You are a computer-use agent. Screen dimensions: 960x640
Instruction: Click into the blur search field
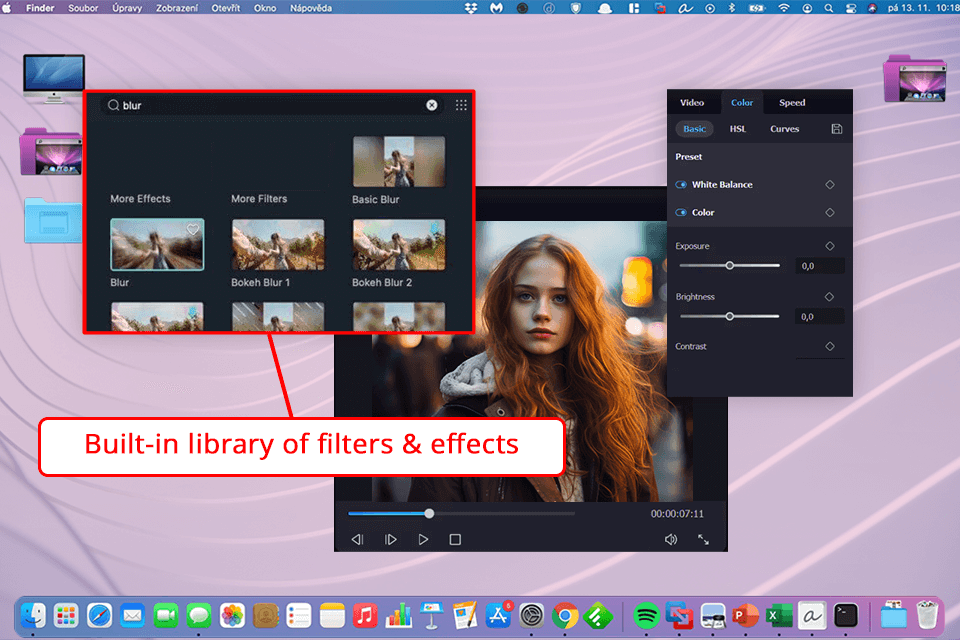(x=272, y=105)
